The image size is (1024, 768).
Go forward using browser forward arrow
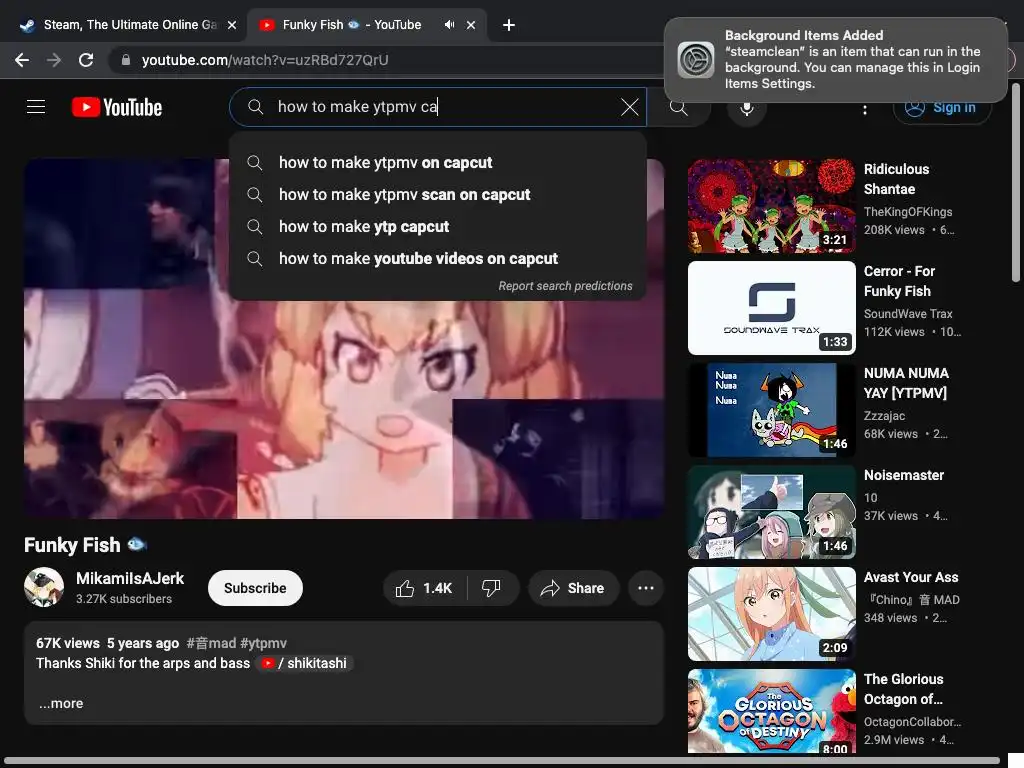pyautogui.click(x=54, y=60)
